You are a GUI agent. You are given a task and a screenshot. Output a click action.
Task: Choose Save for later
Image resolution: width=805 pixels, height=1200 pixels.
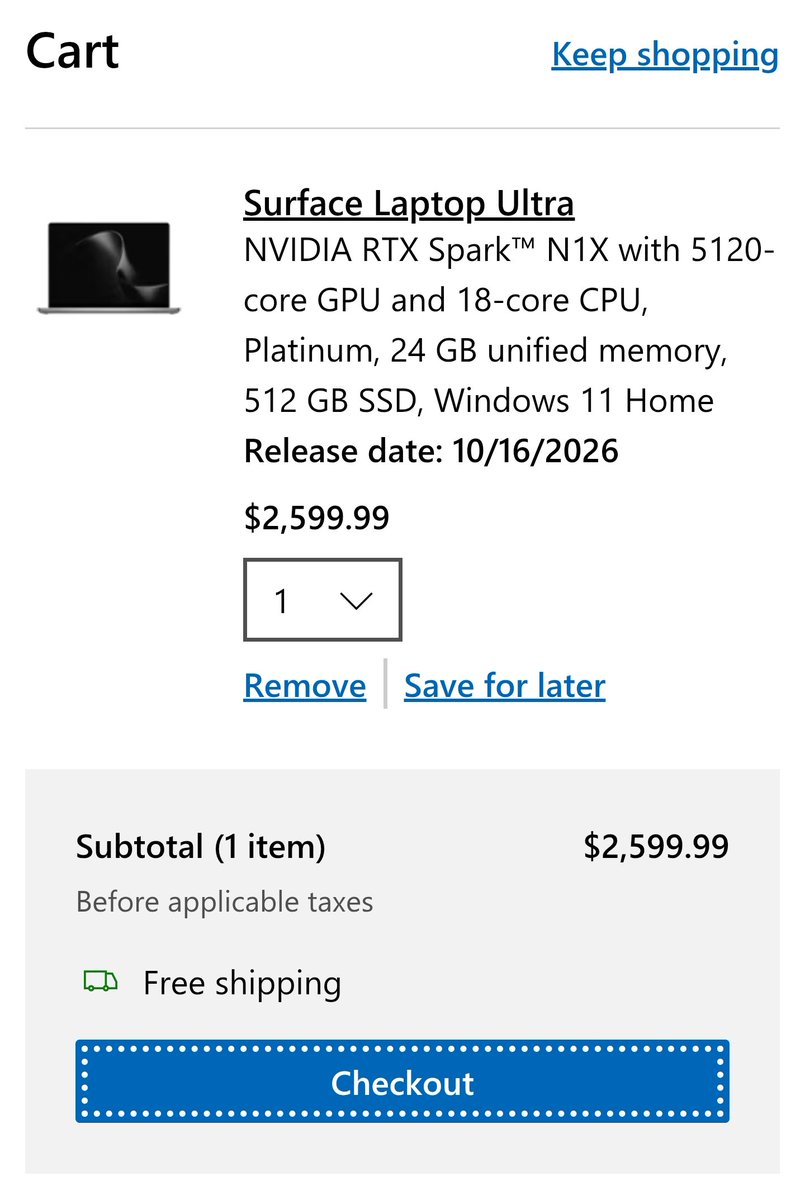tap(505, 686)
